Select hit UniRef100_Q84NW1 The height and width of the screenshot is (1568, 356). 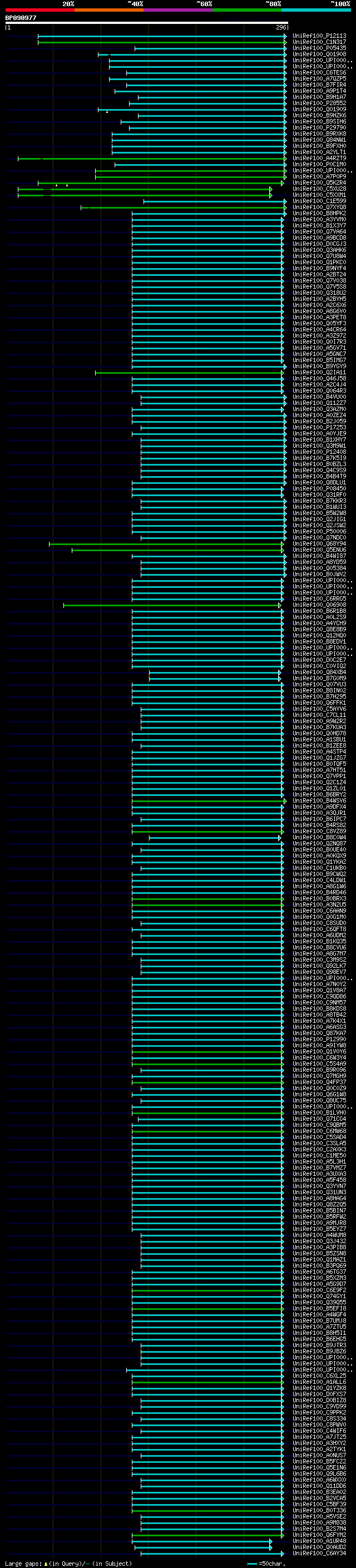point(319,140)
